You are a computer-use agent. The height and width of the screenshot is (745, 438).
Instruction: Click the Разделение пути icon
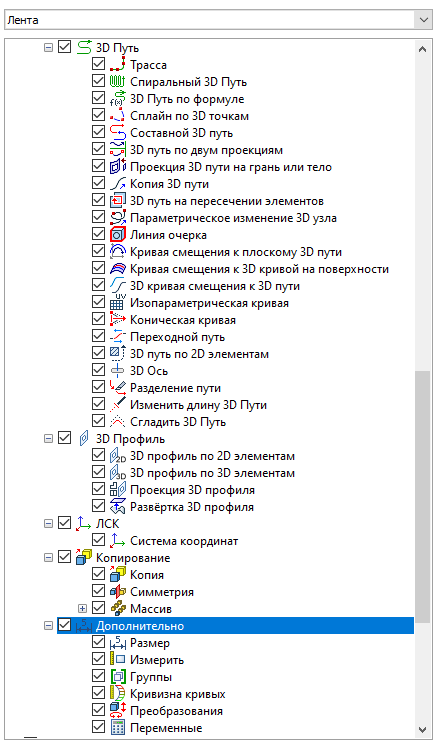click(117, 388)
